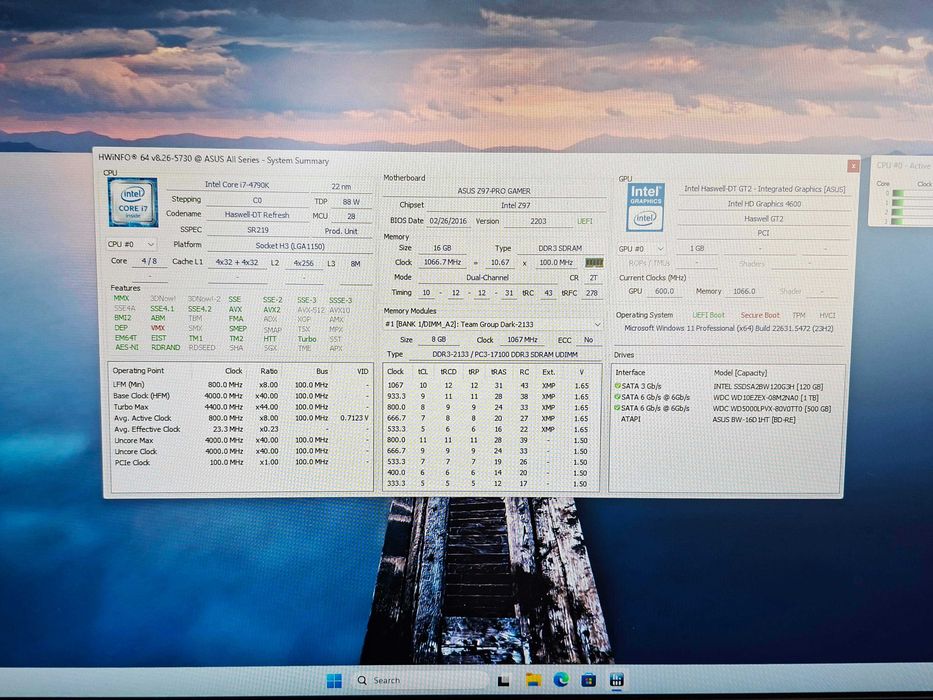Click the core 0 usage bar in the CPU #0 Active window
The height and width of the screenshot is (700, 933).
click(x=912, y=193)
